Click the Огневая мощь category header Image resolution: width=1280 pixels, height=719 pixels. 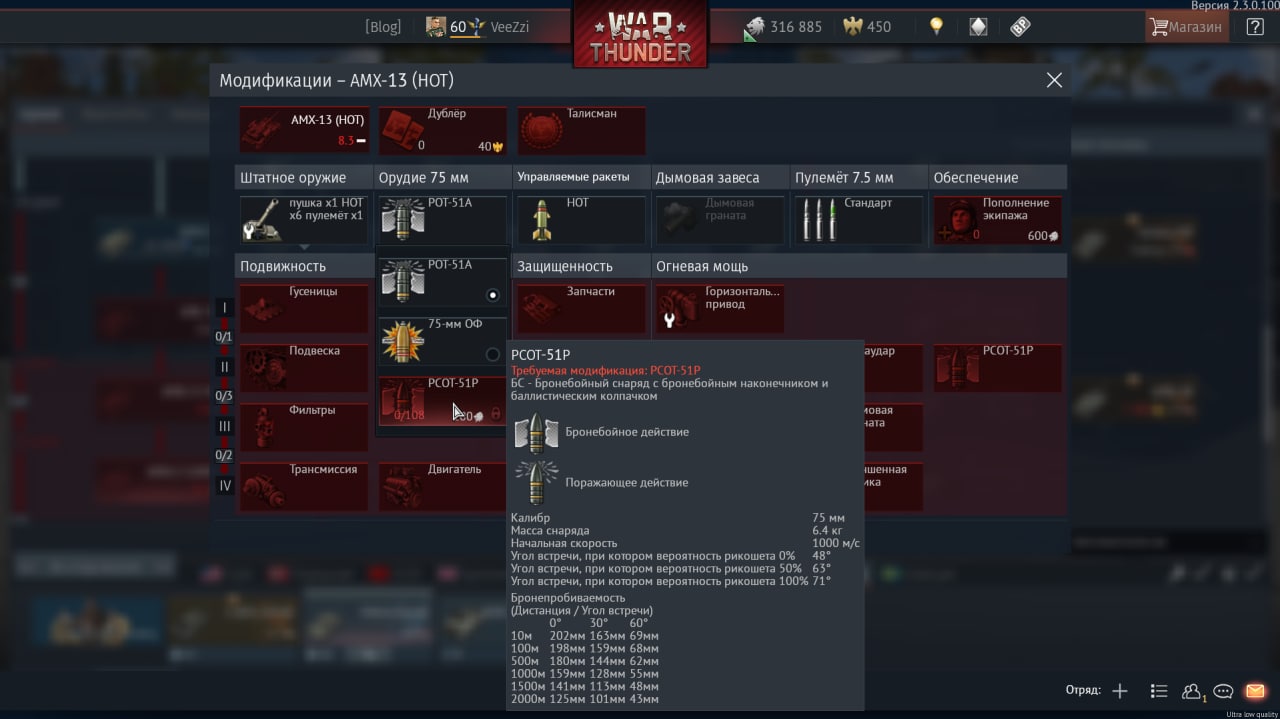point(859,266)
